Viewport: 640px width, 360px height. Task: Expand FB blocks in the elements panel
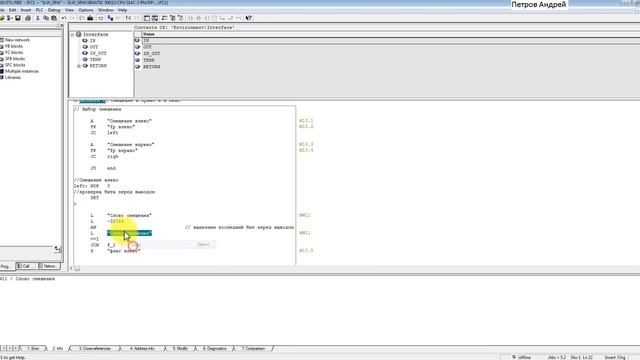pyautogui.click(x=14, y=46)
